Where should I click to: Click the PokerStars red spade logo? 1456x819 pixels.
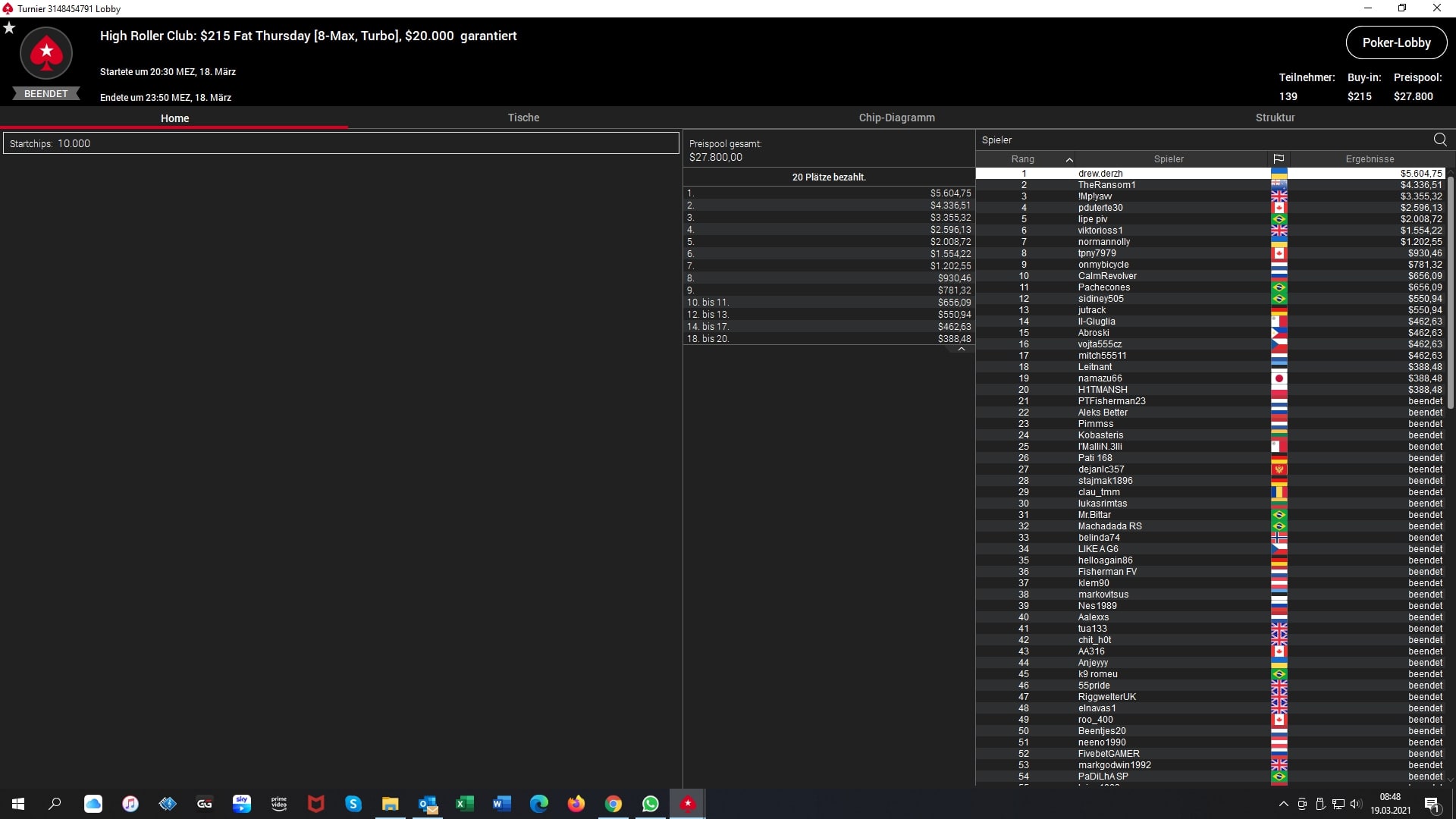coord(46,53)
